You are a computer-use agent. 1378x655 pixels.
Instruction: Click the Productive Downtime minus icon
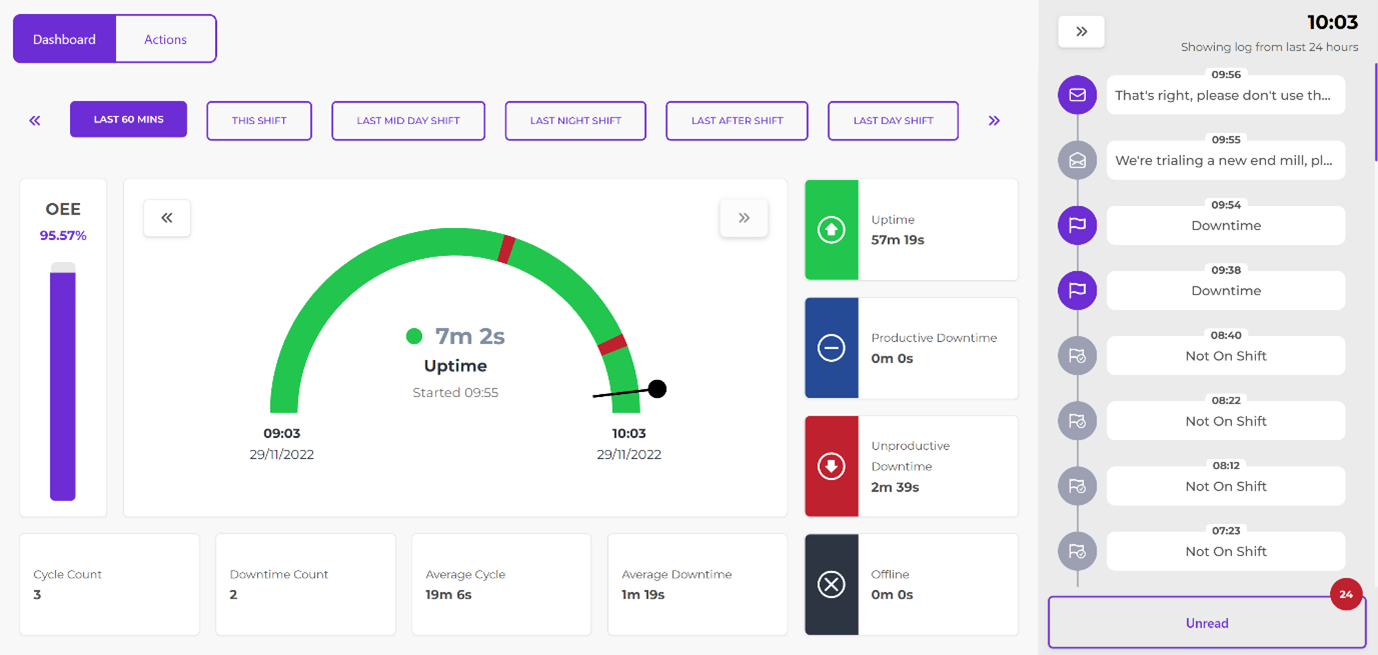[831, 348]
